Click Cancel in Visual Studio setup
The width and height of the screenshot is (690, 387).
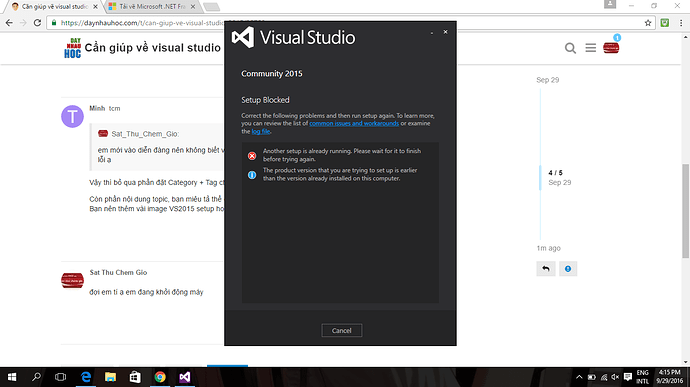(x=341, y=330)
